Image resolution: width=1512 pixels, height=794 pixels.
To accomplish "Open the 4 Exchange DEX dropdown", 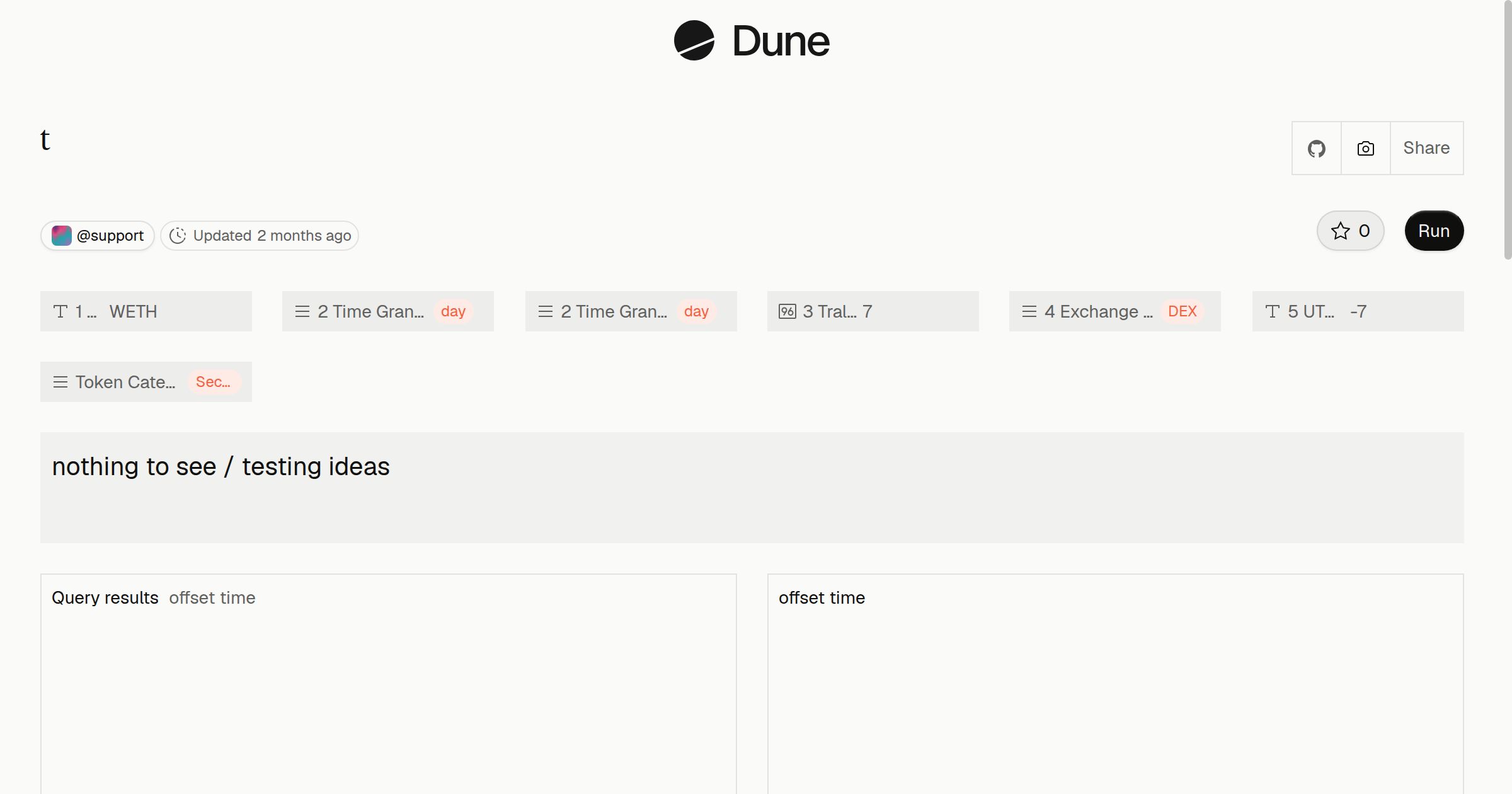I will (x=1115, y=311).
